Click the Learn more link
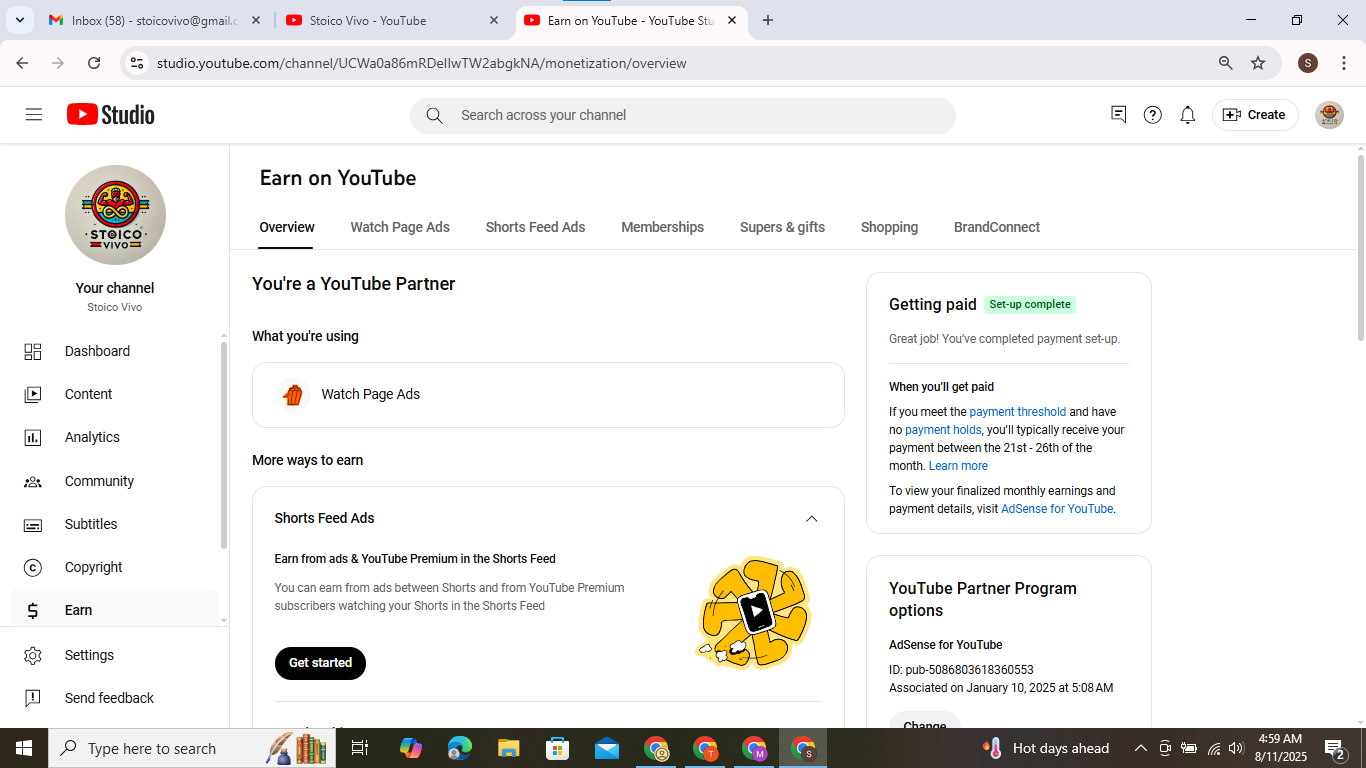This screenshot has width=1366, height=768. 958,466
